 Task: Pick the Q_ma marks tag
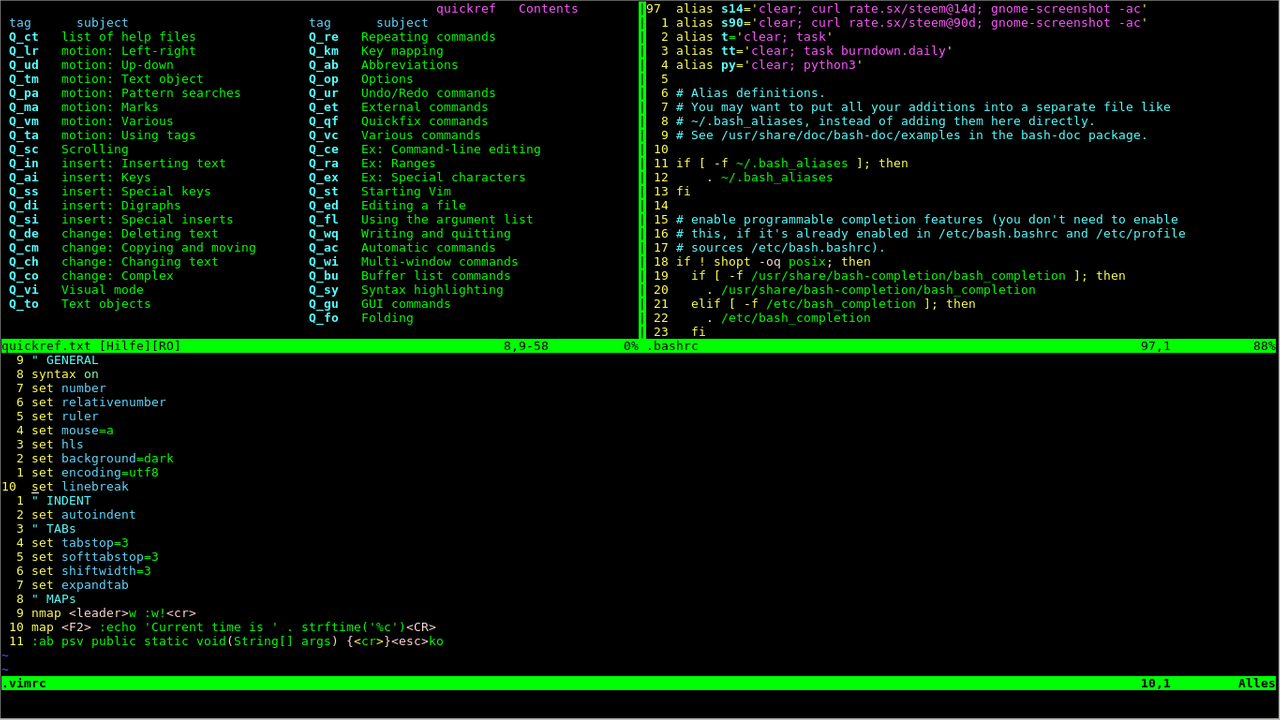click(x=24, y=107)
